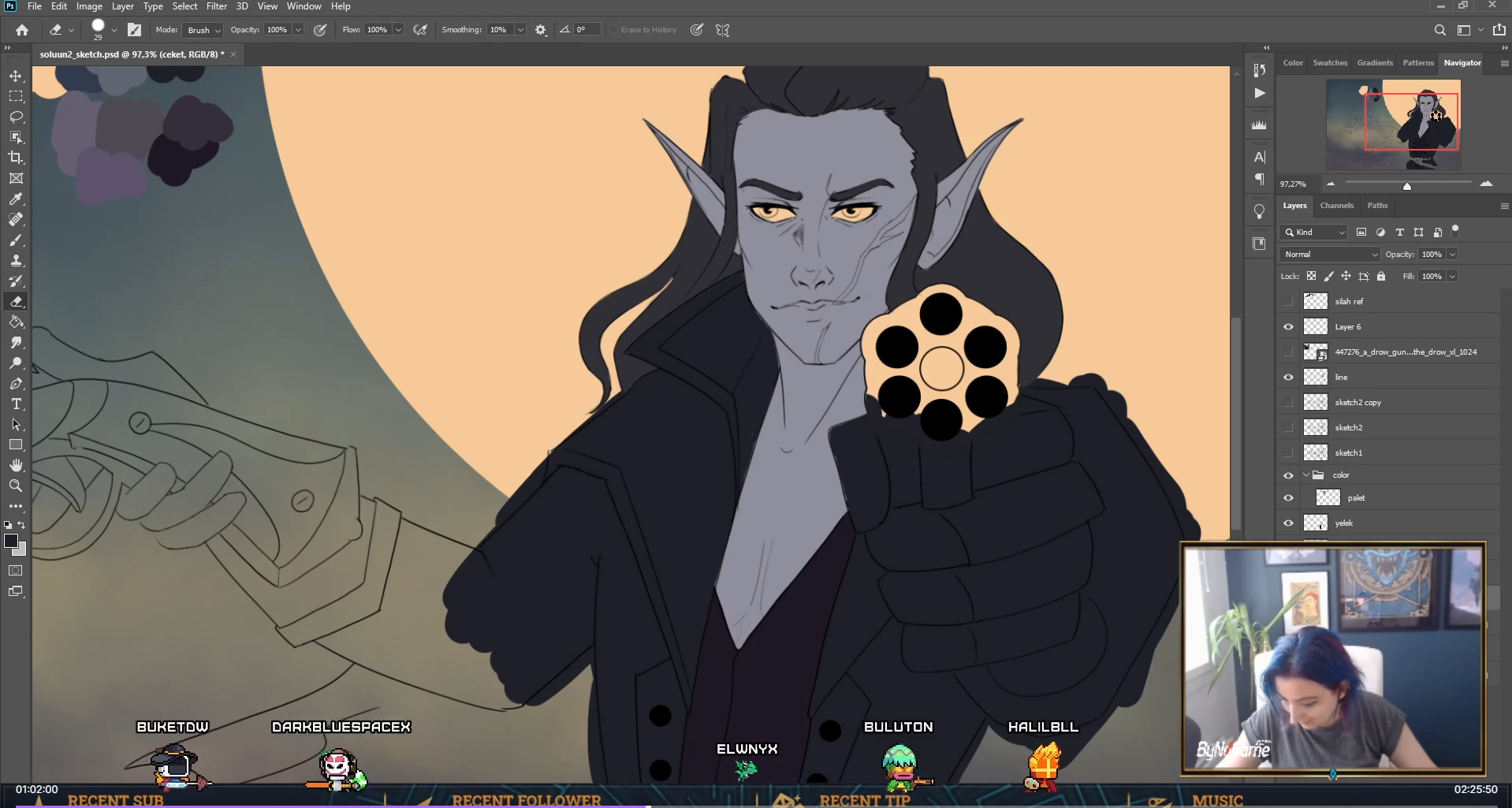Select the Lasso tool

[16, 117]
